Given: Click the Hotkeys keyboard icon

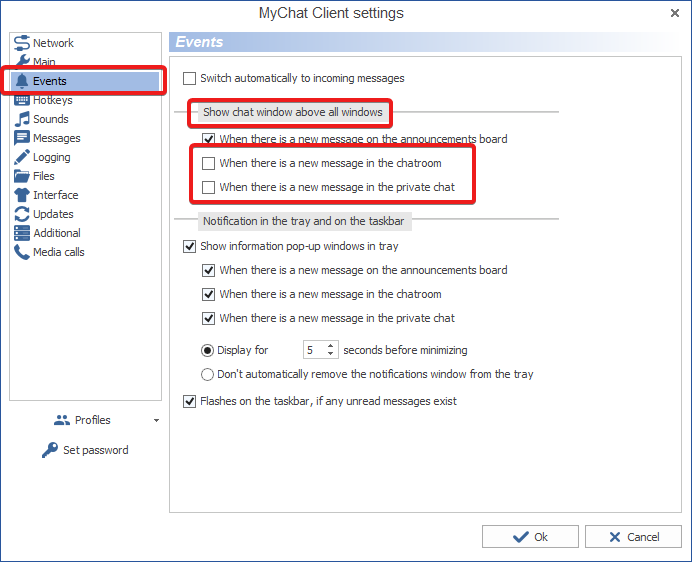Looking at the screenshot, I should pyautogui.click(x=22, y=100).
